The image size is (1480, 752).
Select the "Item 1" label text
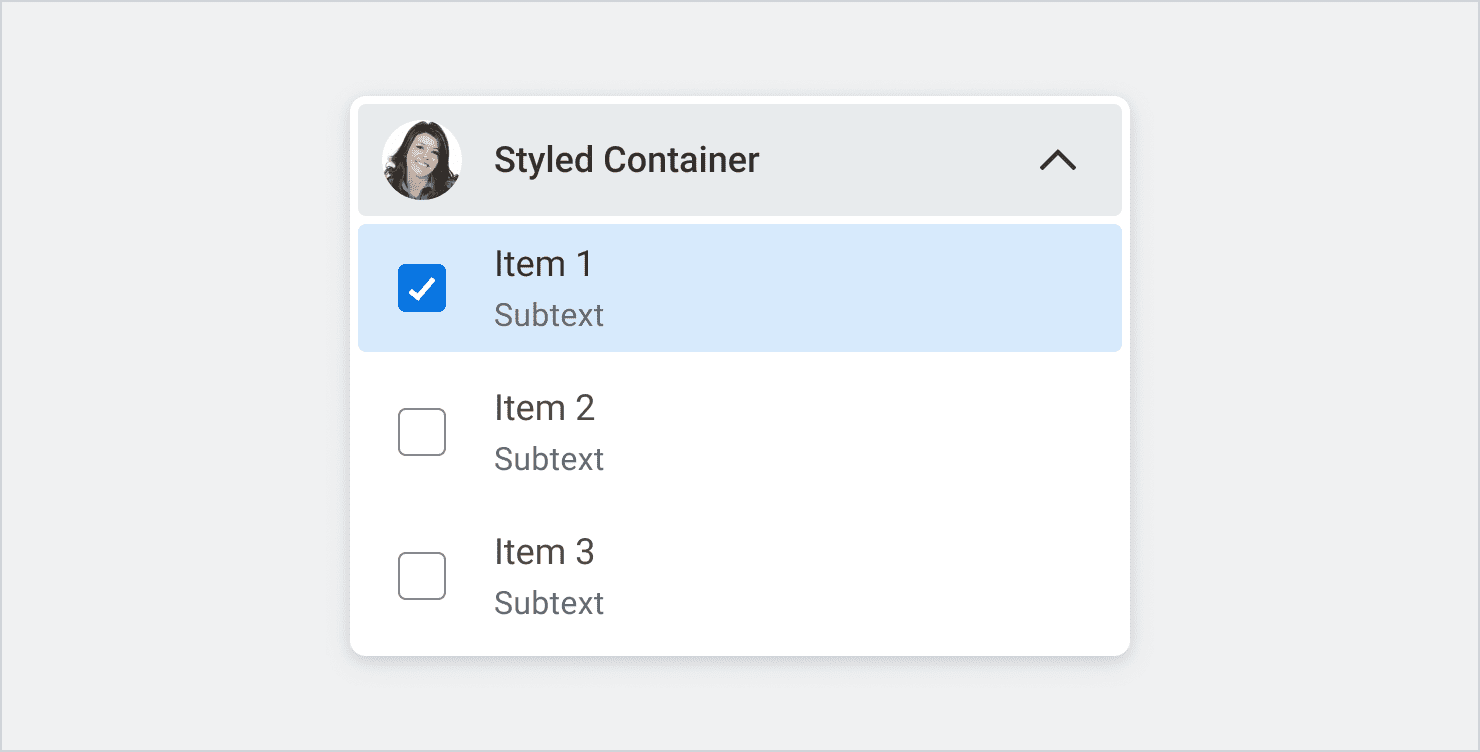tap(543, 264)
